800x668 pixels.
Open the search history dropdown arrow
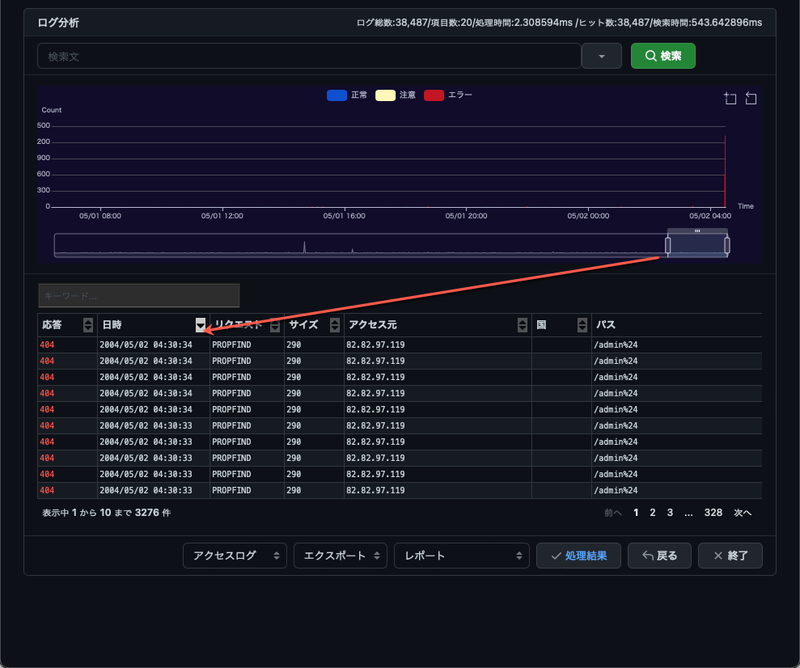pos(602,57)
